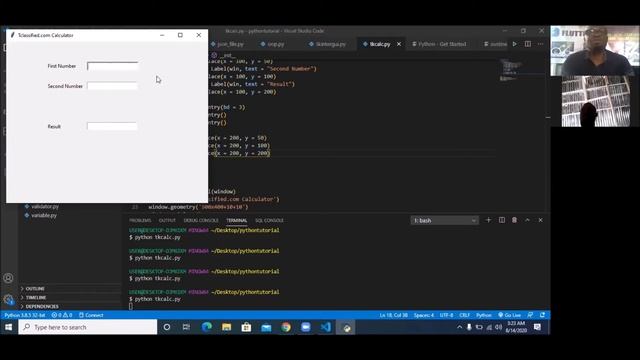
Task: Create a new terminal with plus icon
Action: click(x=488, y=220)
